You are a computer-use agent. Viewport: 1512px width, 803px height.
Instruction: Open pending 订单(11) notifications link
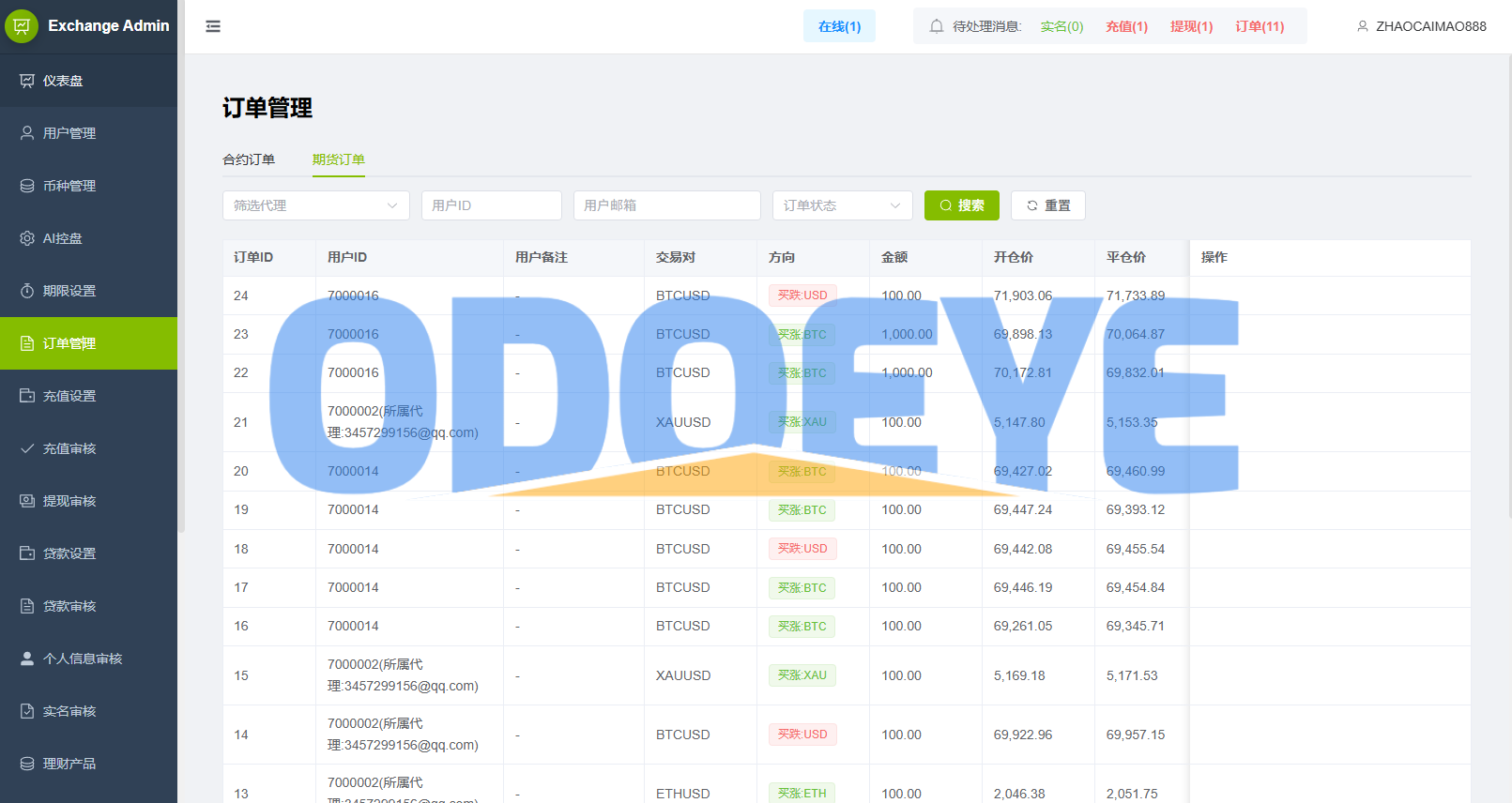coord(1260,26)
